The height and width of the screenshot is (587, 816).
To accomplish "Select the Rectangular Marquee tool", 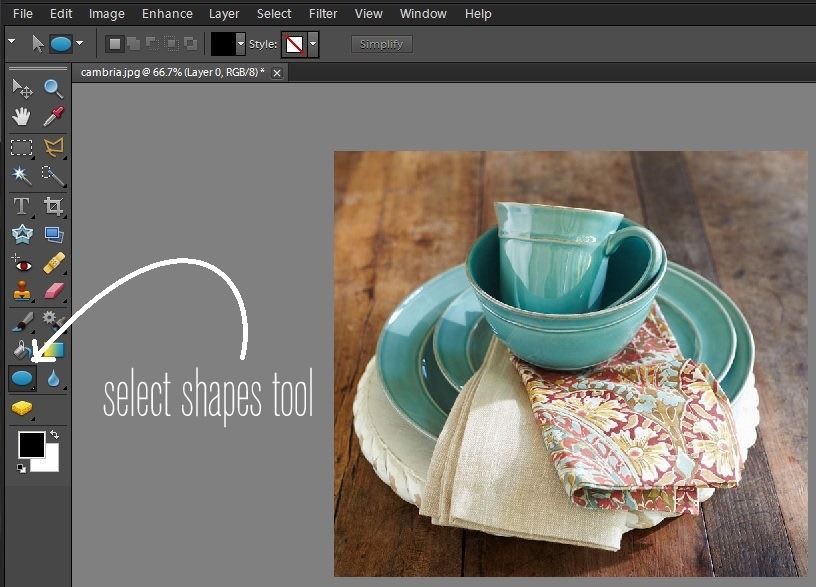I will 21,147.
